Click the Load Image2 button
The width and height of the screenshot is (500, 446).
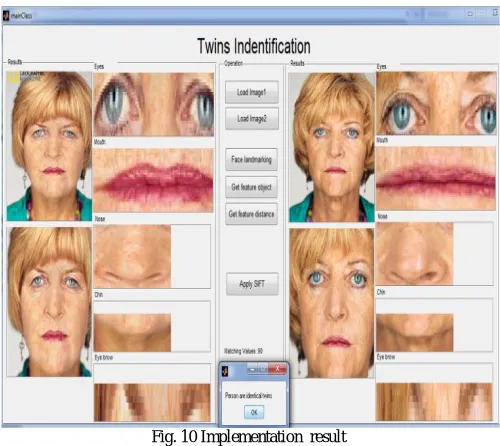tap(252, 118)
